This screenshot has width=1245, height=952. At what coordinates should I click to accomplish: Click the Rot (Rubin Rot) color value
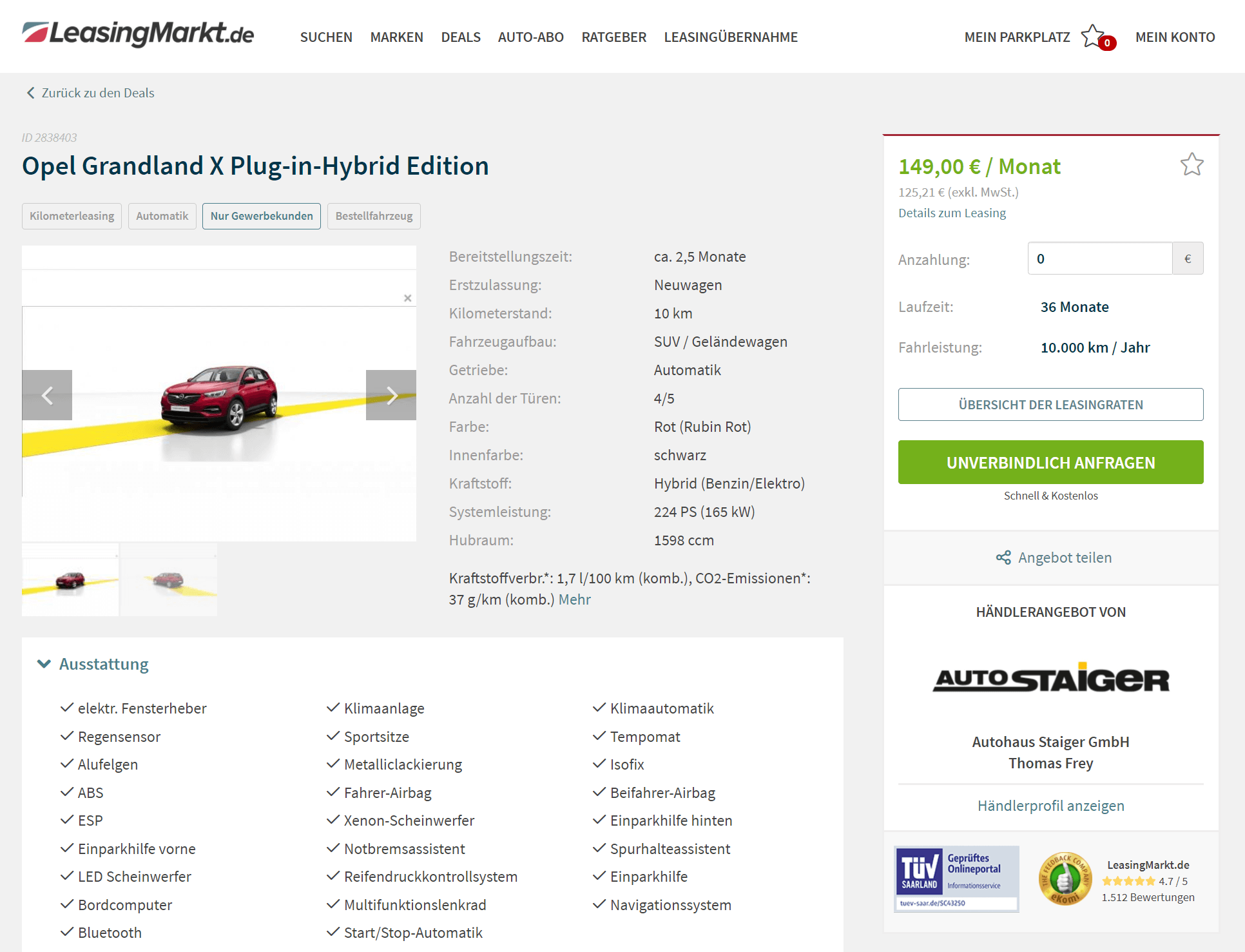coord(702,427)
